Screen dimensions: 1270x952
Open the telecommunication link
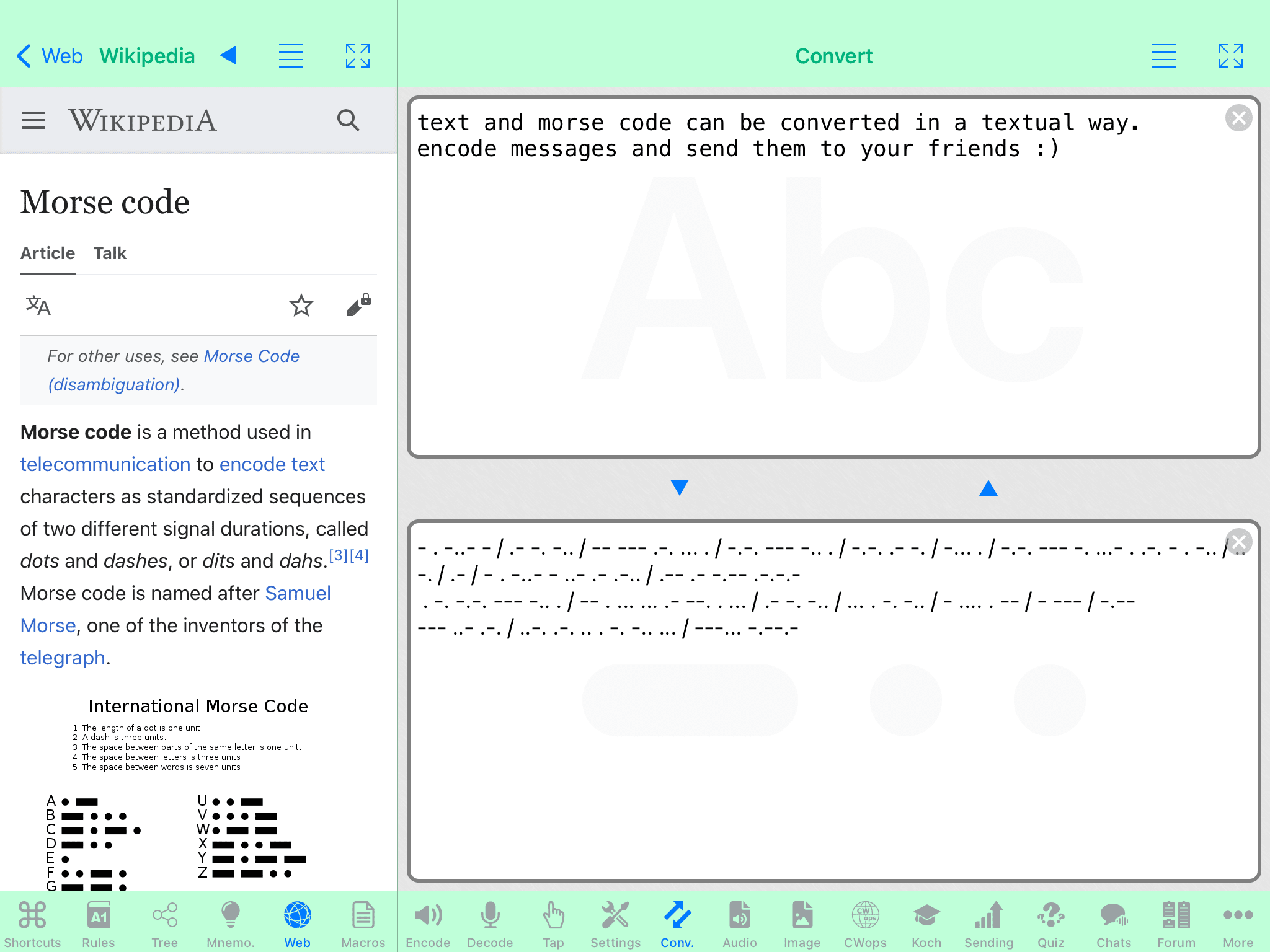pyautogui.click(x=105, y=464)
